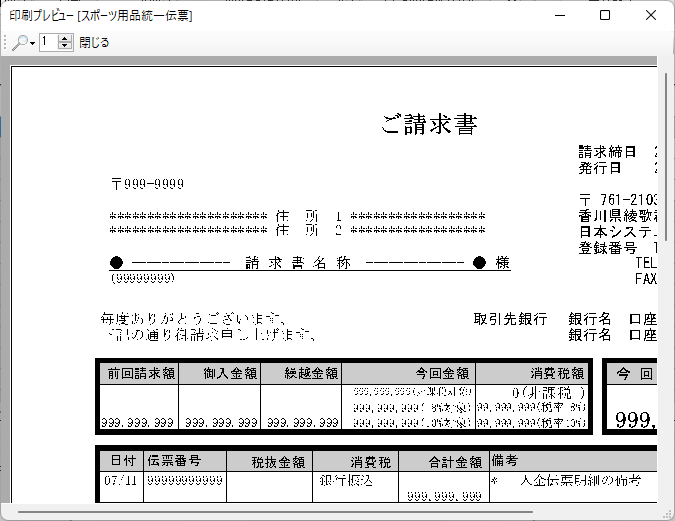Click the 前回請求額 column header
The height and width of the screenshot is (521, 675).
click(x=140, y=373)
